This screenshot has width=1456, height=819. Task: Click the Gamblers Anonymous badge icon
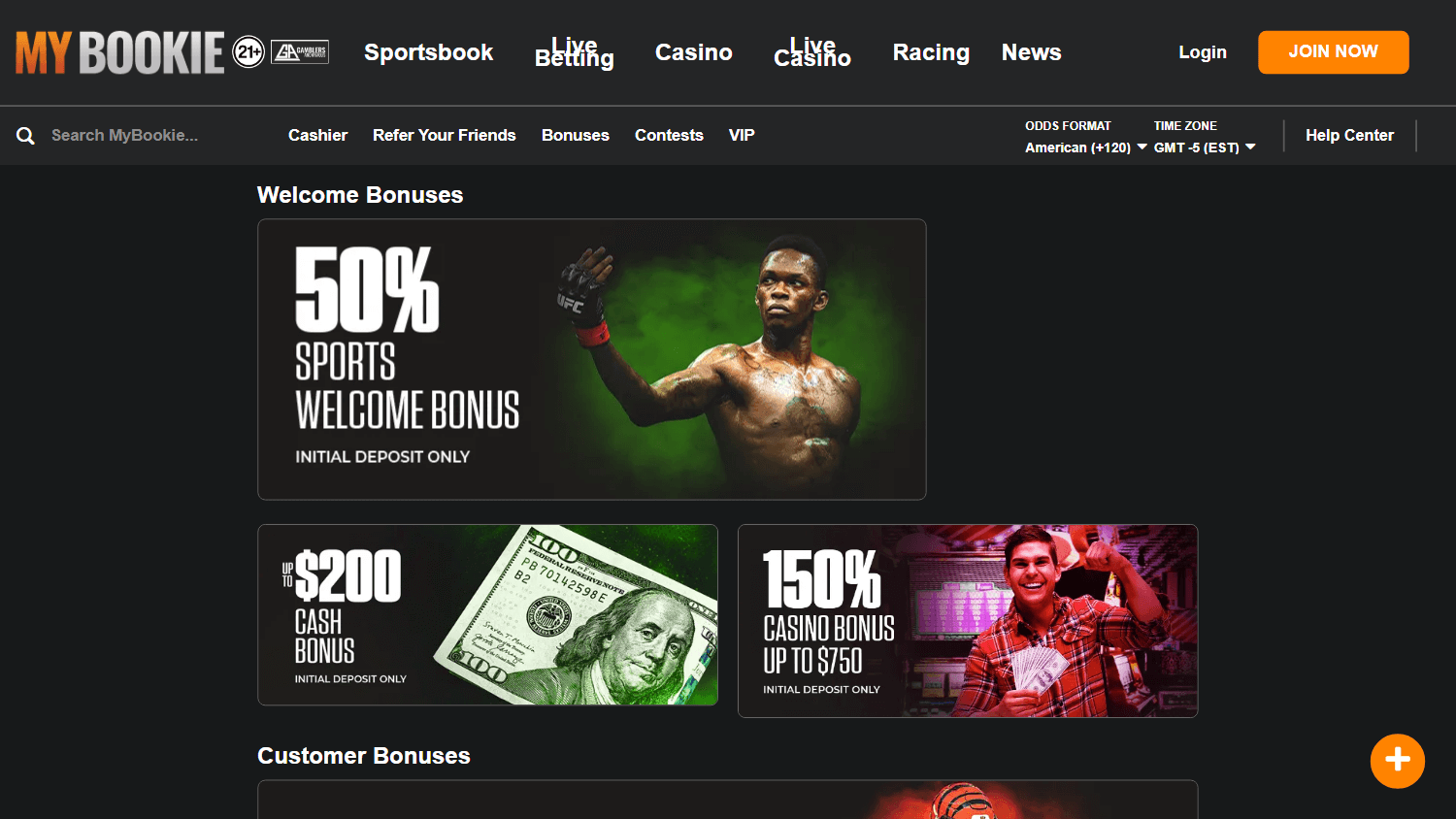(x=300, y=52)
